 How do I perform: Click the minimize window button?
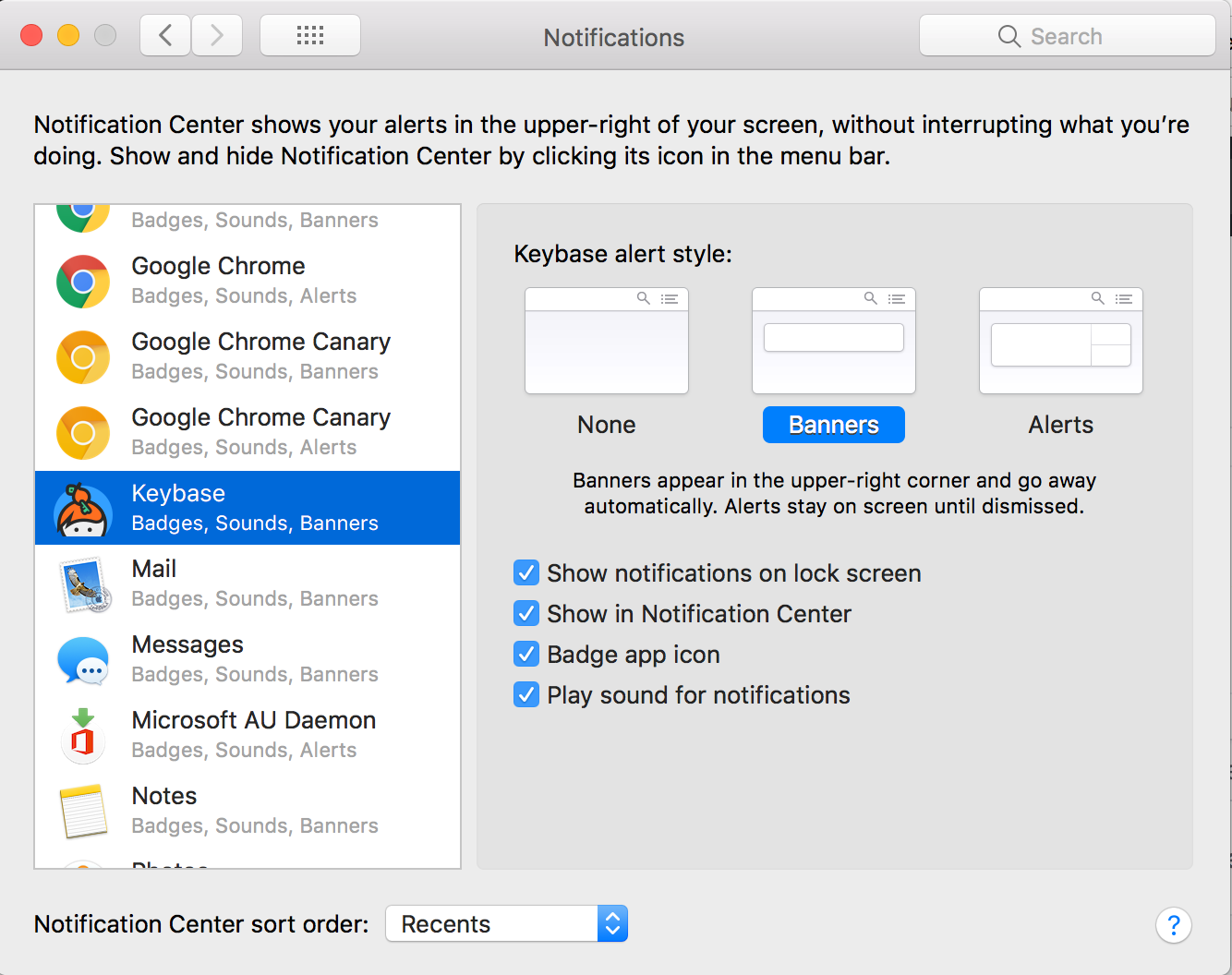[68, 36]
